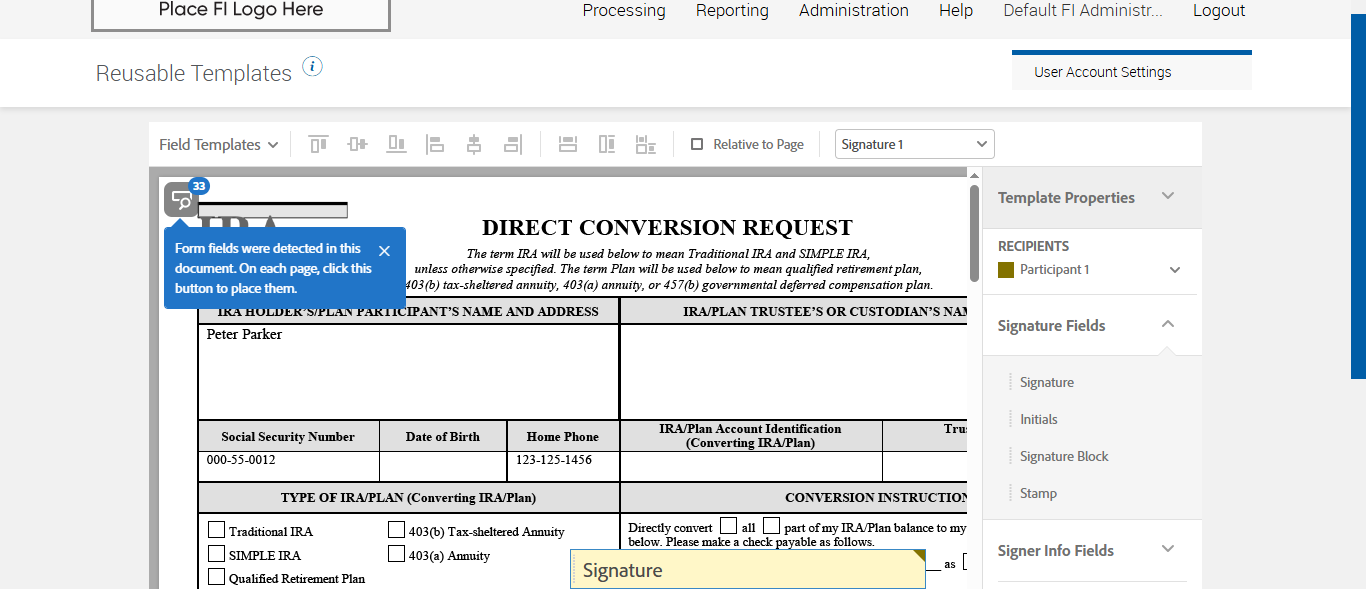Viewport: 1366px width, 589px height.
Task: Open the Reusable Templates info icon
Action: tap(312, 67)
